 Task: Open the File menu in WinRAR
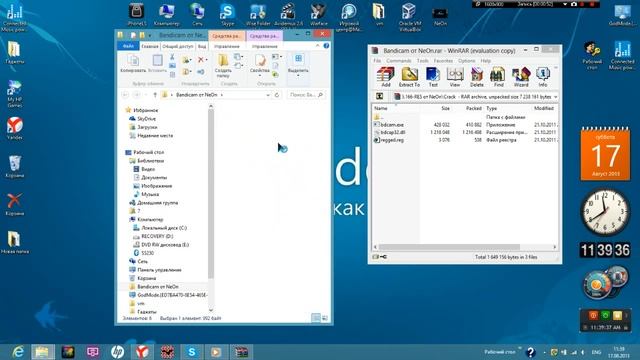coord(377,61)
